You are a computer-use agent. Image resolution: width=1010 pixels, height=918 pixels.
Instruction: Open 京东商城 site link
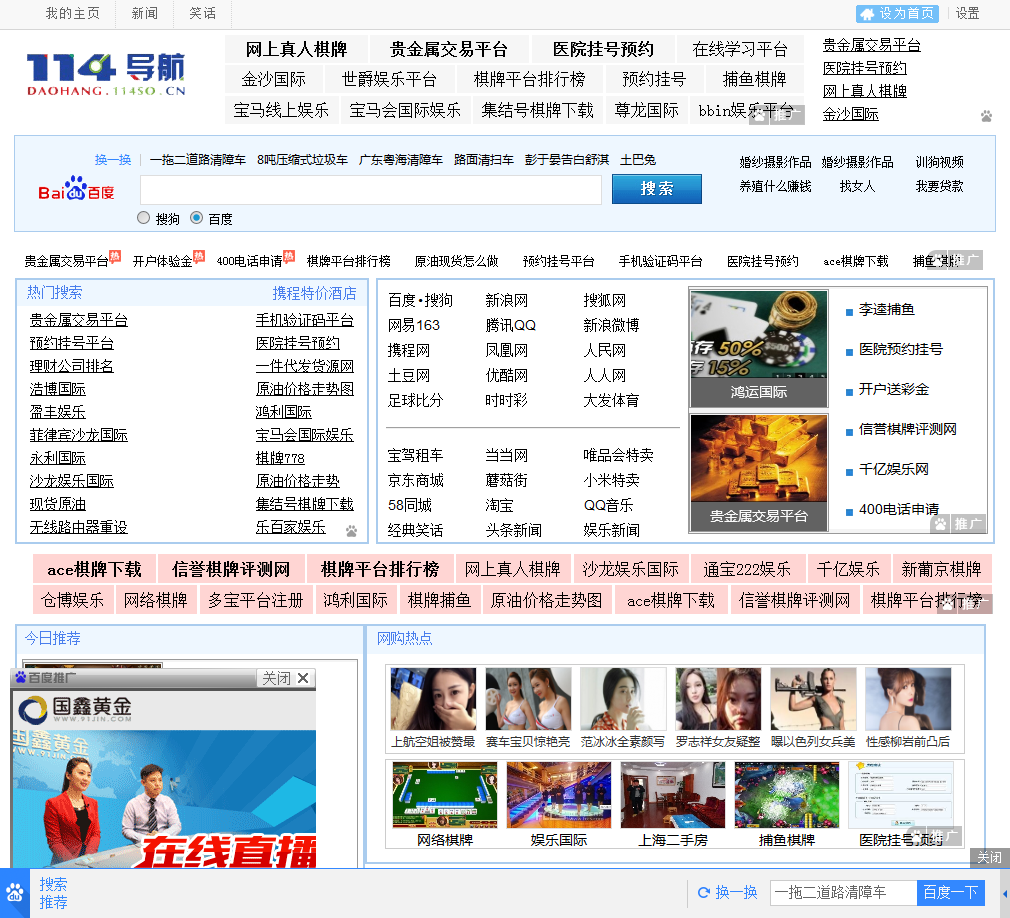(415, 480)
